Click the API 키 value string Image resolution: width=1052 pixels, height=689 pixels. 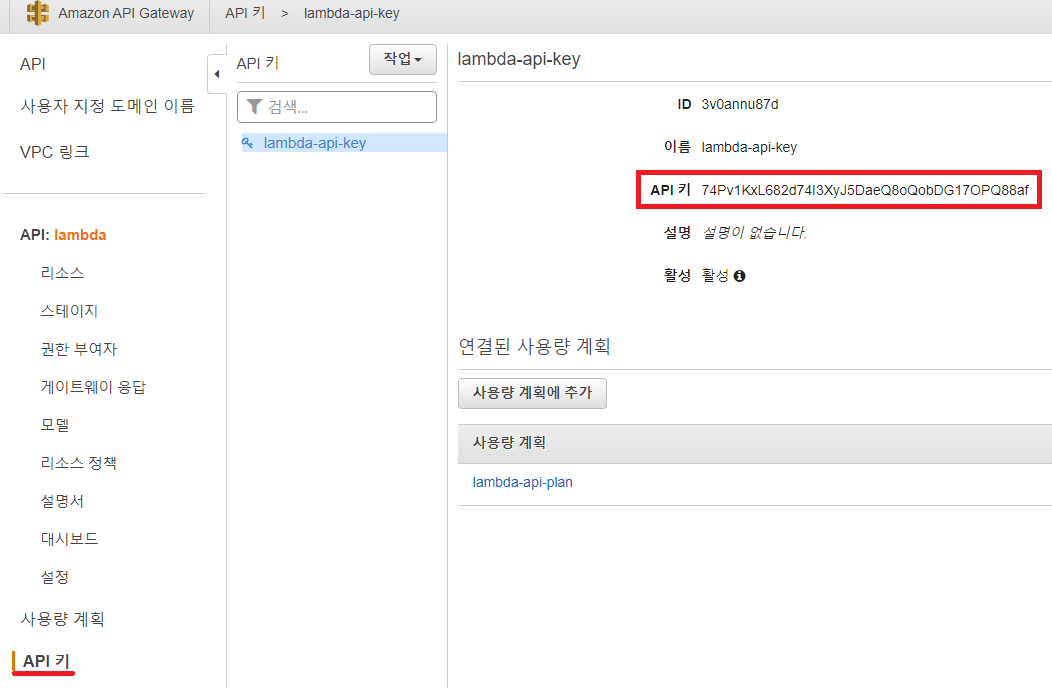pos(865,191)
